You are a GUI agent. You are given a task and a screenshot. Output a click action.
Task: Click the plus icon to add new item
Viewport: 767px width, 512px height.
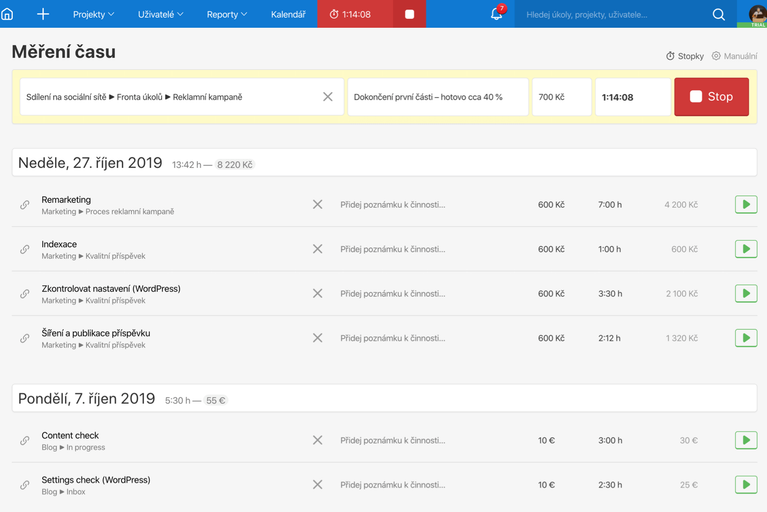click(x=43, y=14)
